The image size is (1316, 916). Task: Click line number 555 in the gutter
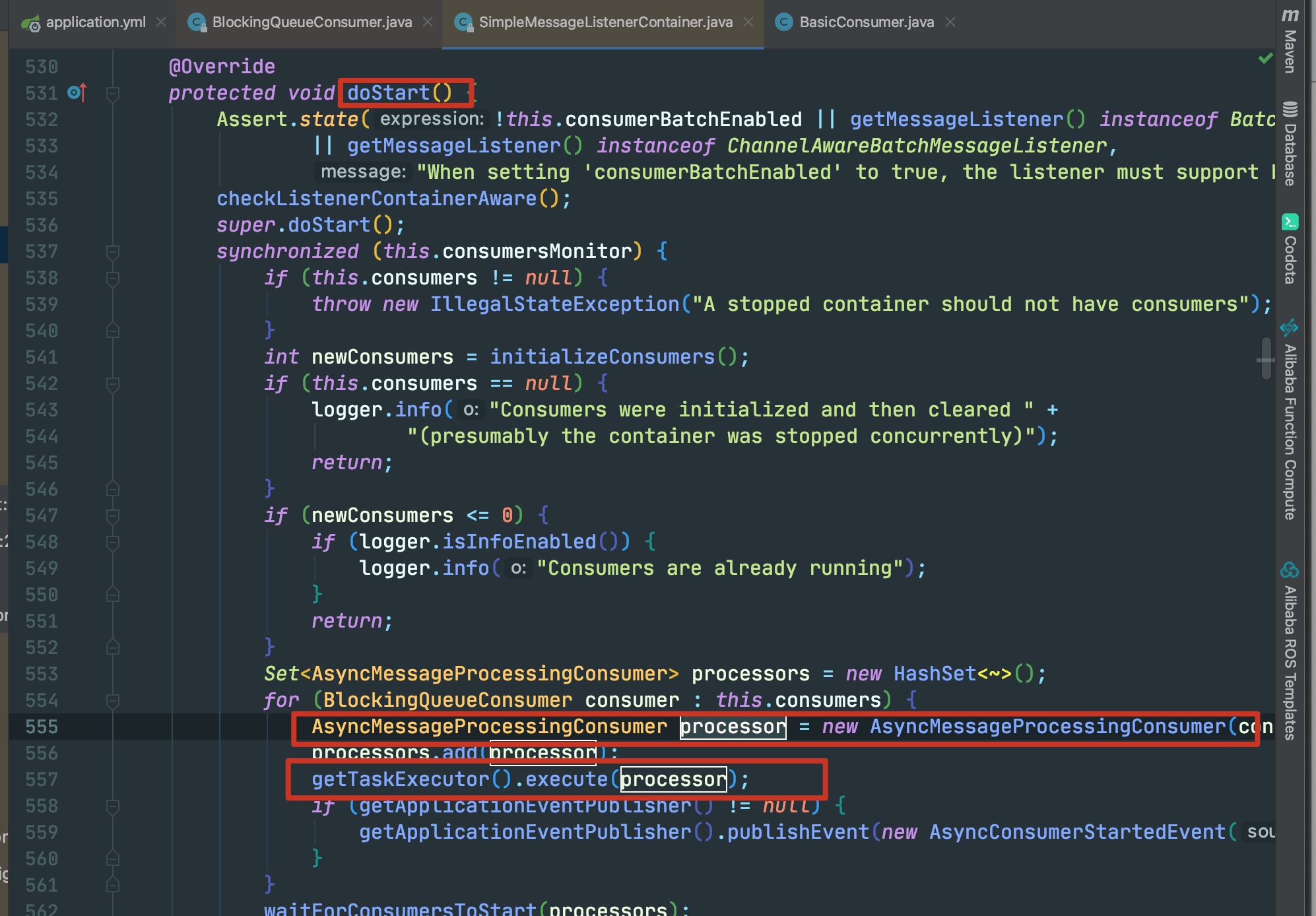pos(42,727)
